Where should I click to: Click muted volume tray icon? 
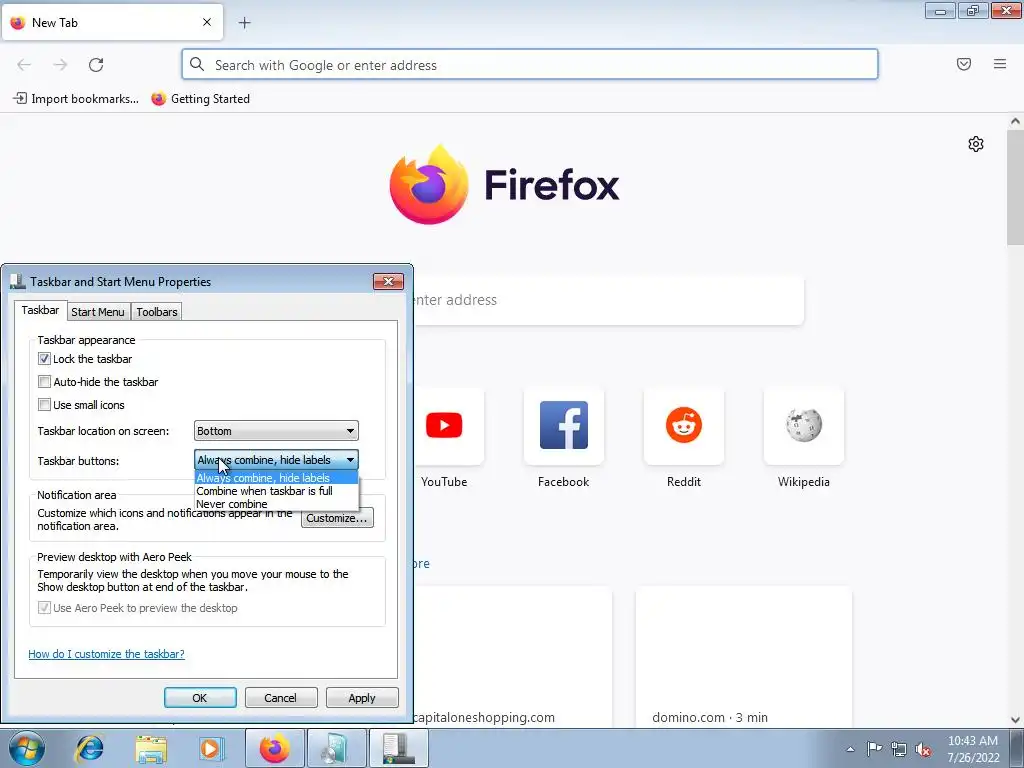tap(923, 749)
